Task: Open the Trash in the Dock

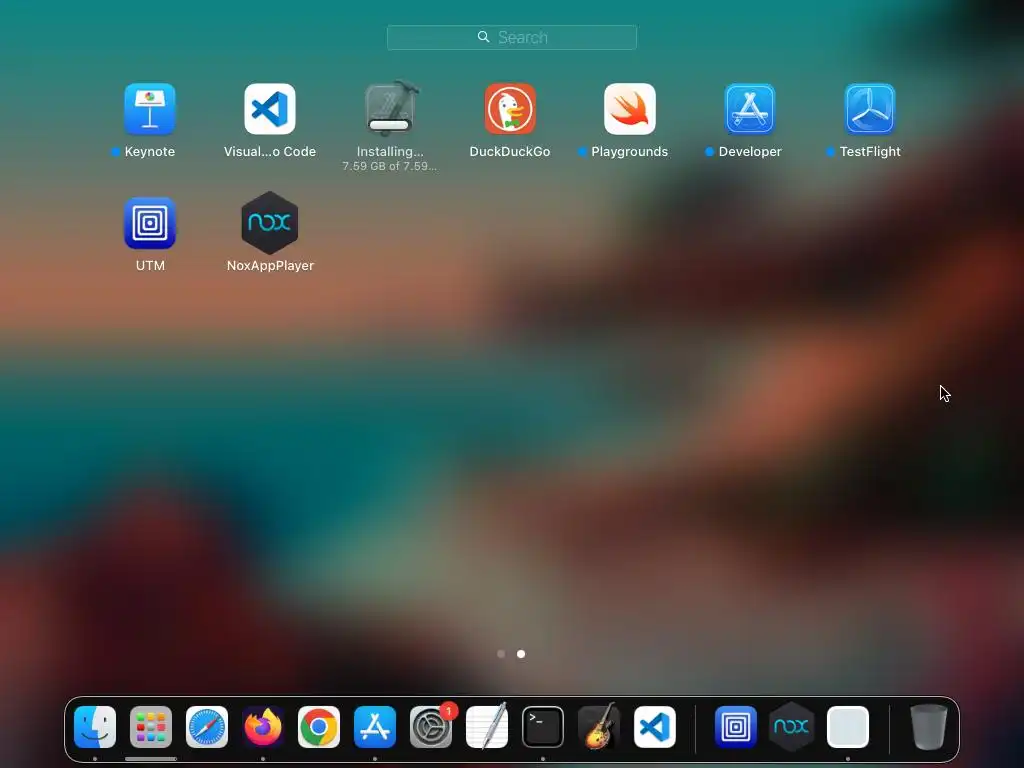Action: 929,727
